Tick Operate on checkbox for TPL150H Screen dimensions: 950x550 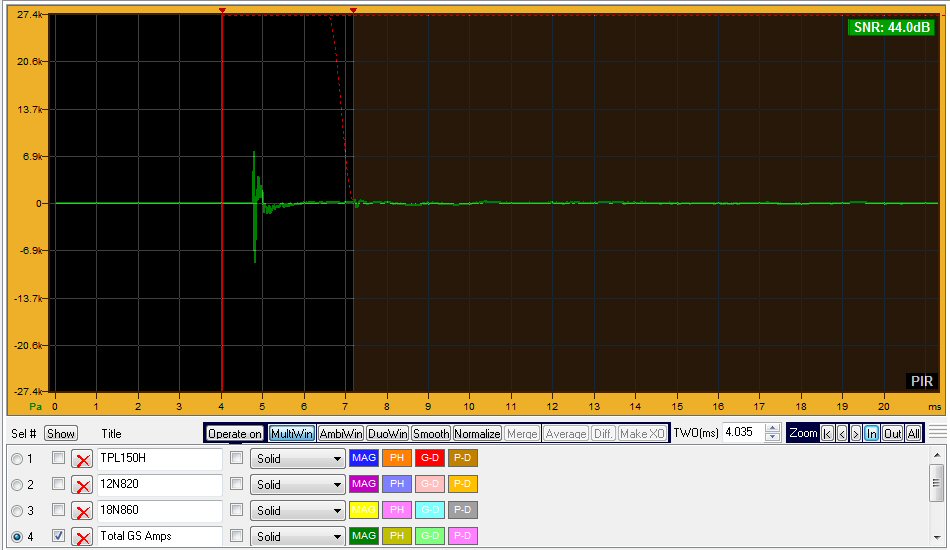(x=236, y=458)
